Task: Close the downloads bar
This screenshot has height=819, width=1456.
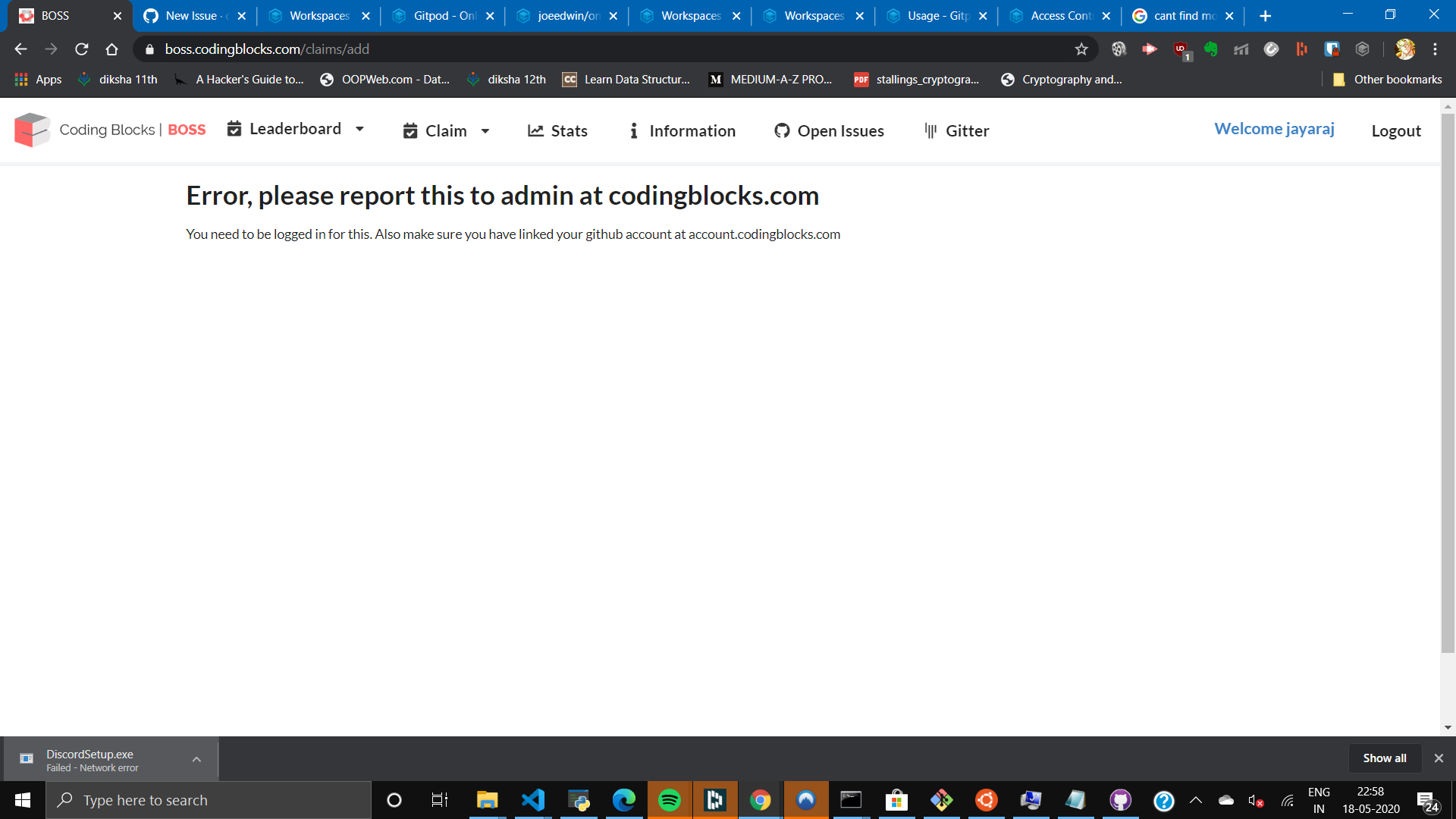Action: [x=1439, y=758]
